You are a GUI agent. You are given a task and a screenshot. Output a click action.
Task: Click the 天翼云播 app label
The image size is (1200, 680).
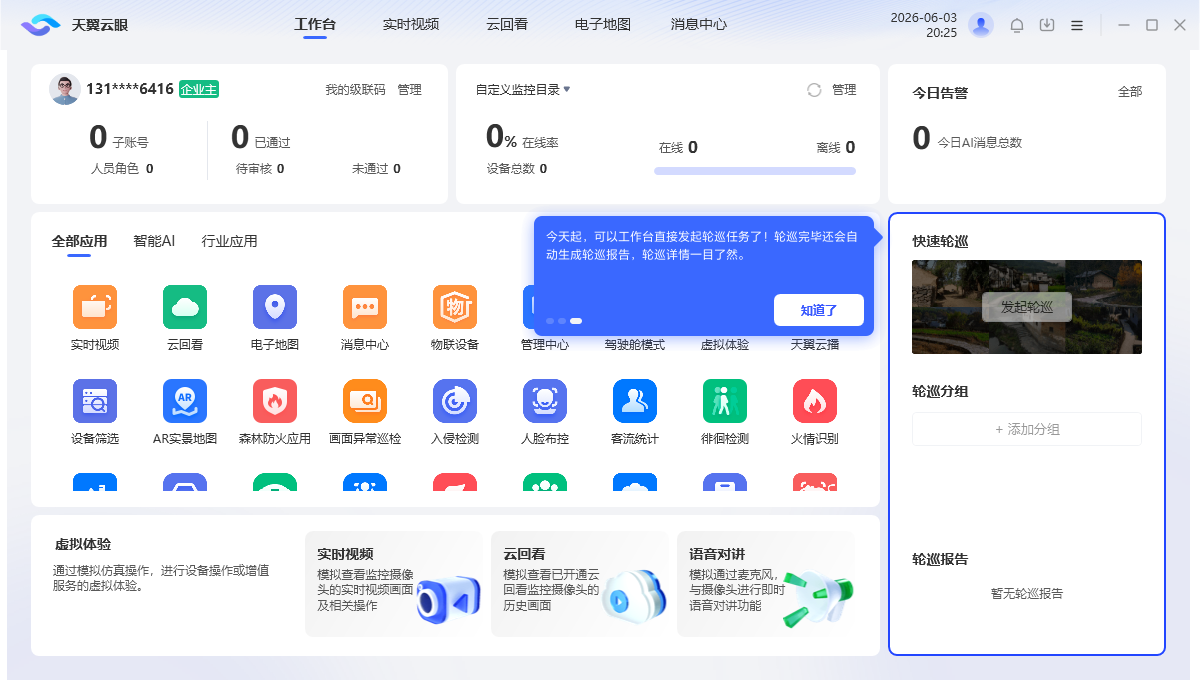[x=815, y=345]
